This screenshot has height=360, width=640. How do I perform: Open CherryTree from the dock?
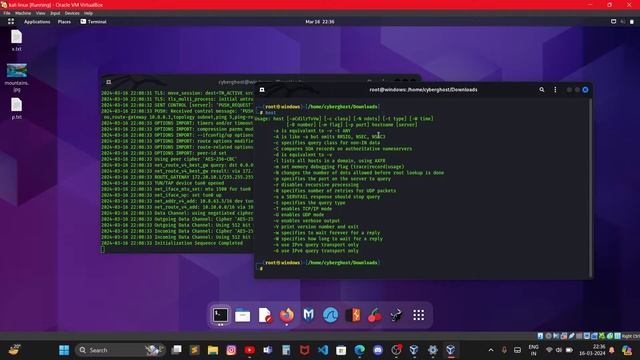click(375, 316)
